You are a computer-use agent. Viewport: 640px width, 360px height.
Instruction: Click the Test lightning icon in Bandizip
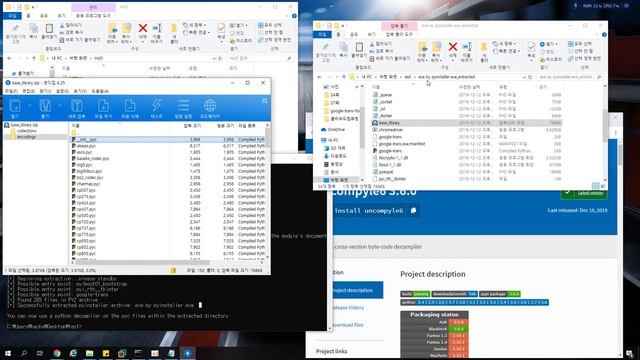(x=156, y=106)
